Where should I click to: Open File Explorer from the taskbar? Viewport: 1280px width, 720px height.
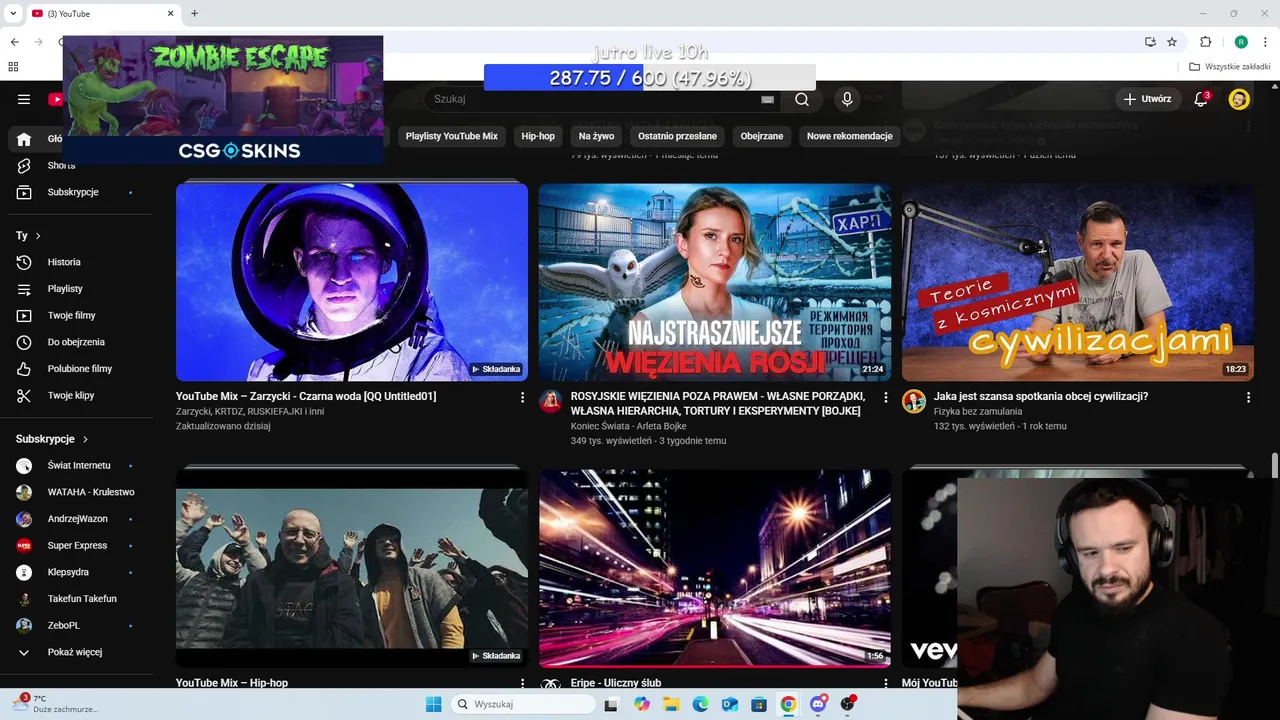(671, 704)
